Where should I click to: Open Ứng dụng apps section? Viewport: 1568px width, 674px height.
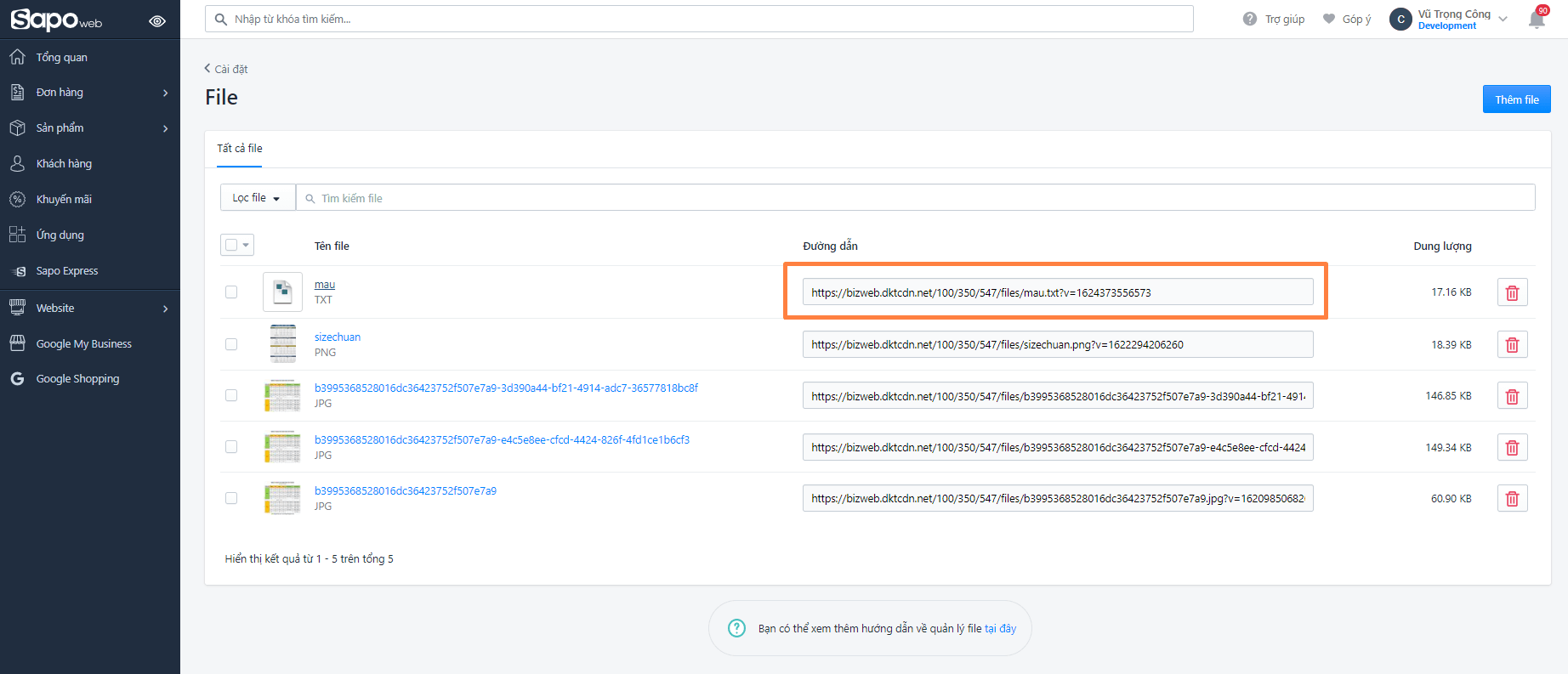60,235
